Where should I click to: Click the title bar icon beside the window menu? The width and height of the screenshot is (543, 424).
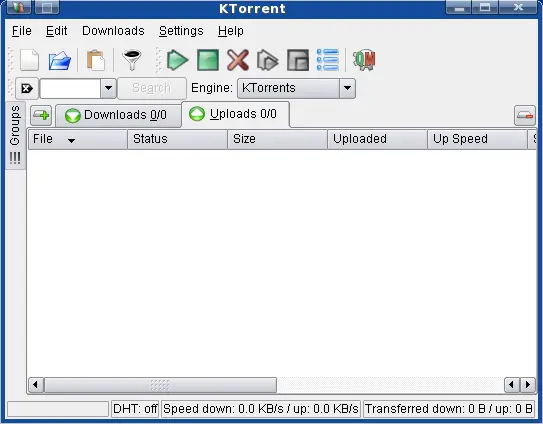[x=47, y=7]
